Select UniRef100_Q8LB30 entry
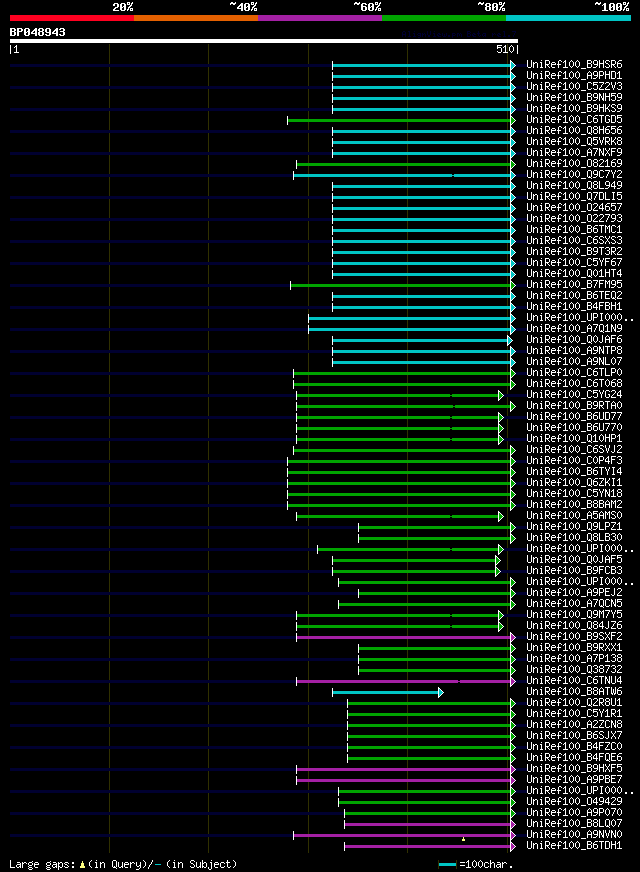 [574, 538]
